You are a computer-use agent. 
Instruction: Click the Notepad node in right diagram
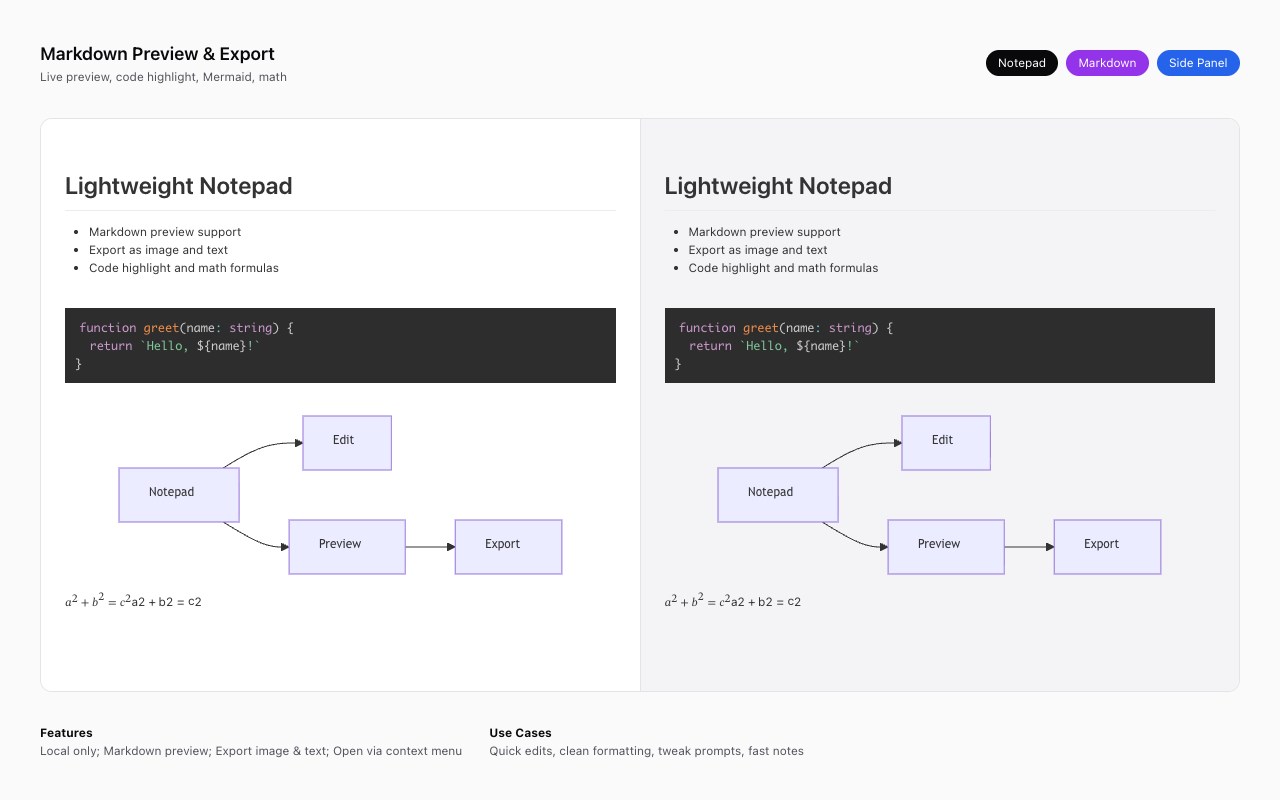tap(777, 494)
